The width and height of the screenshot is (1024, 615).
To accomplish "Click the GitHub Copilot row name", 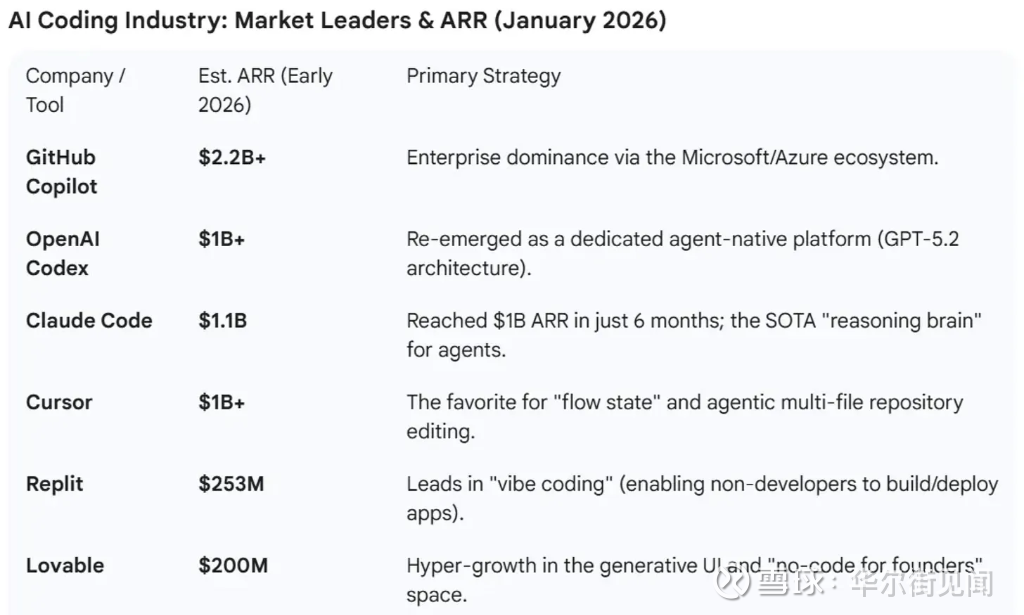I will click(x=62, y=172).
